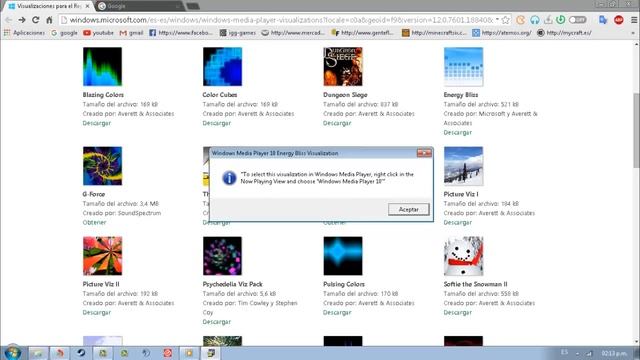Click the Softie the Snowman II thumbnail
Viewport: 640px width, 360px height.
[463, 256]
